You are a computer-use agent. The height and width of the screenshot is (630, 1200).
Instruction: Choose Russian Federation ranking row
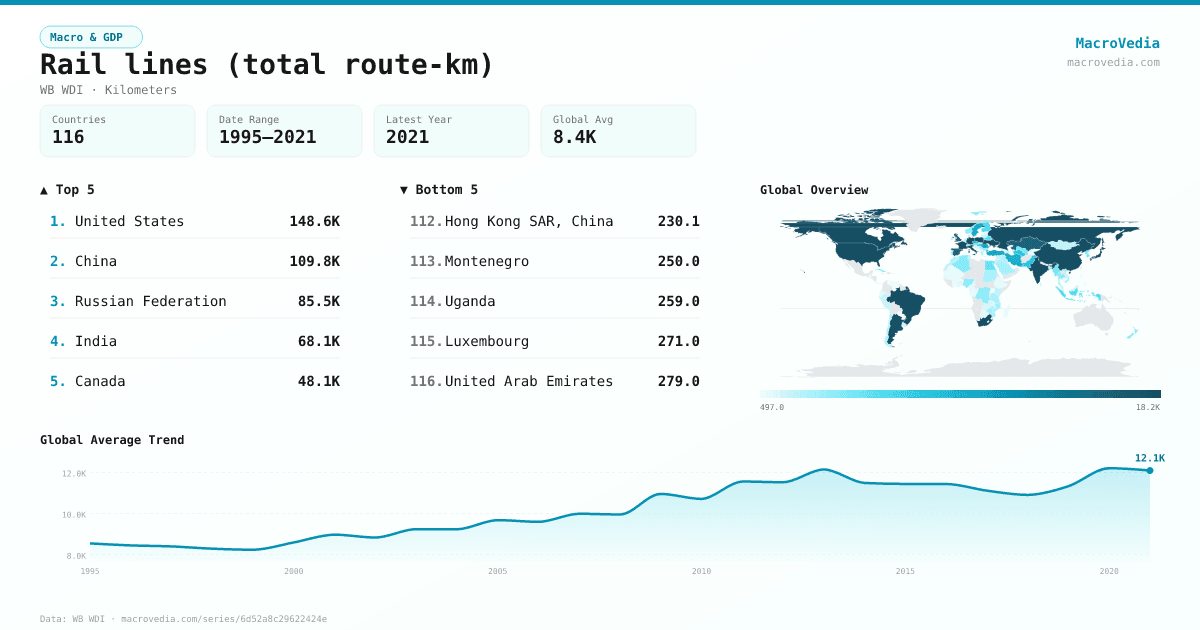click(195, 301)
